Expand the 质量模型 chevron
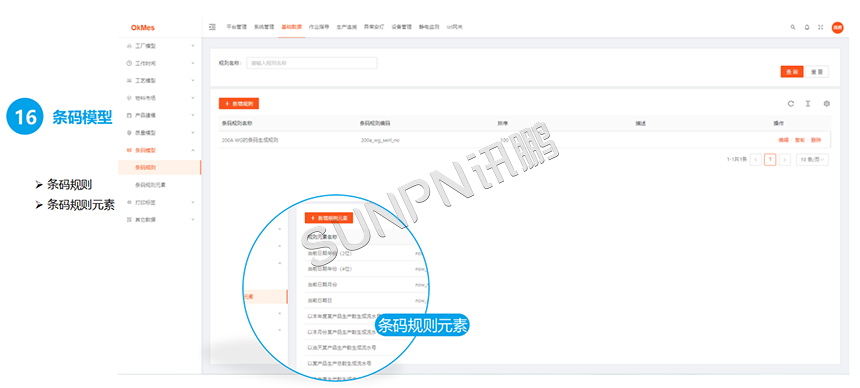 (193, 133)
